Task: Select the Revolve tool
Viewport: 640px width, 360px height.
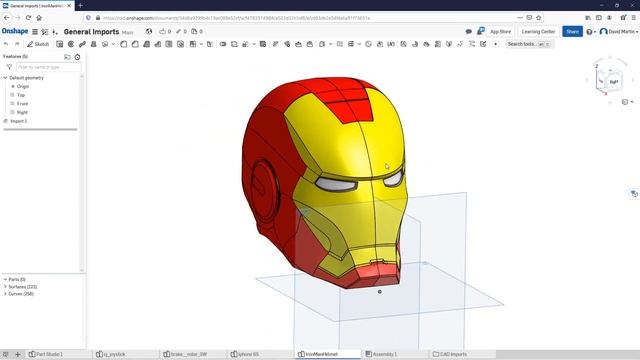Action: click(x=71, y=44)
